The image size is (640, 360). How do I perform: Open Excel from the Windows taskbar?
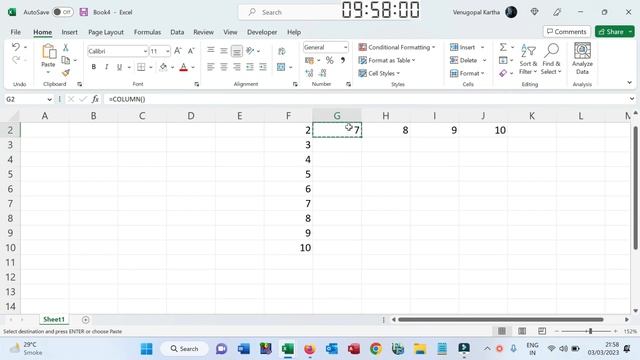[287, 349]
